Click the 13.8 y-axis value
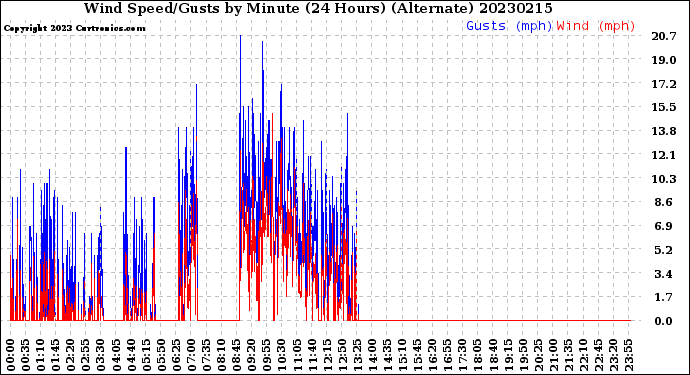 pyautogui.click(x=664, y=131)
